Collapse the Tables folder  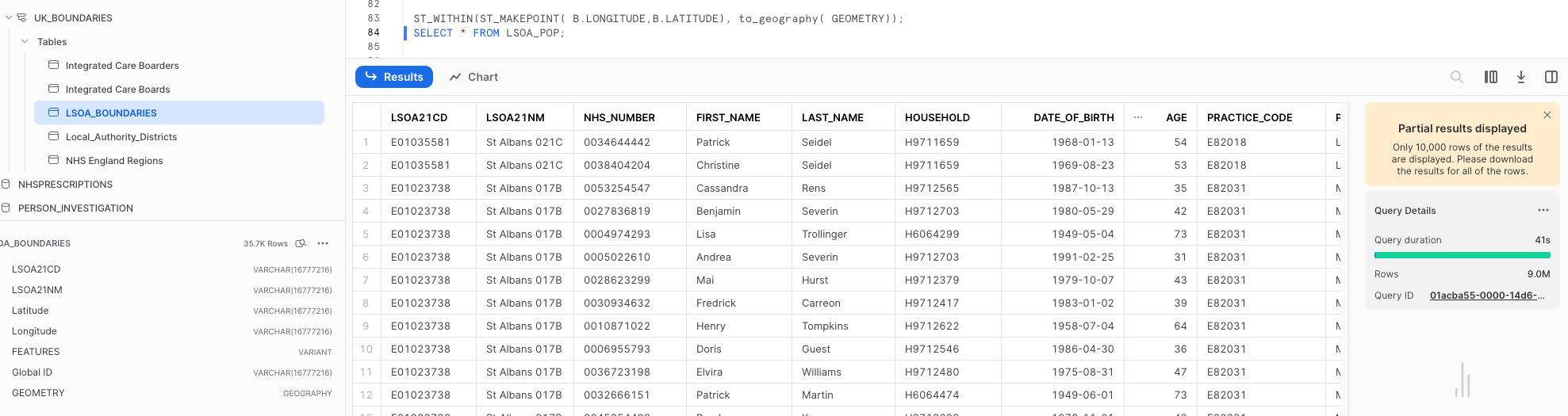tap(25, 41)
